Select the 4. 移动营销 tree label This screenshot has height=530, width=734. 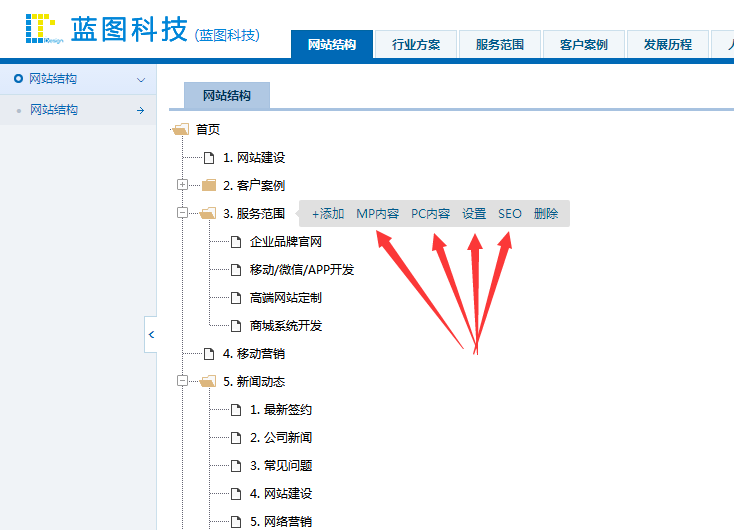[x=254, y=354]
